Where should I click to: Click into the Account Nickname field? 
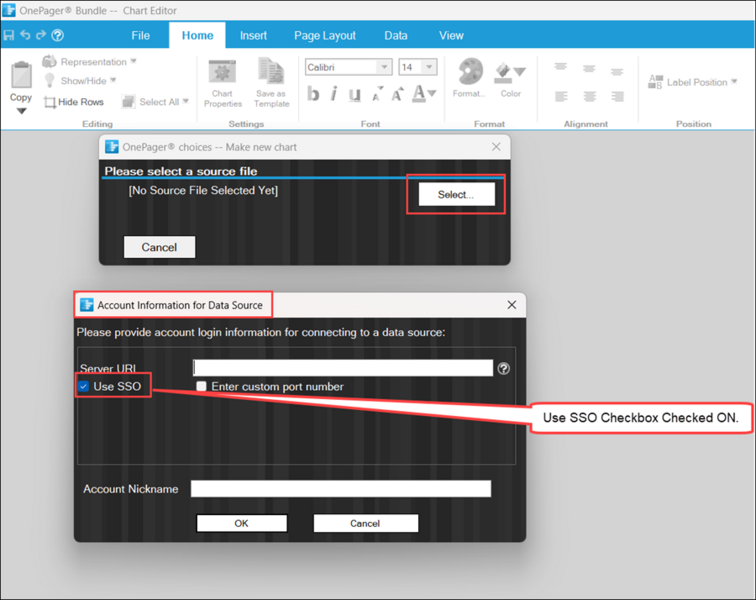(x=341, y=489)
